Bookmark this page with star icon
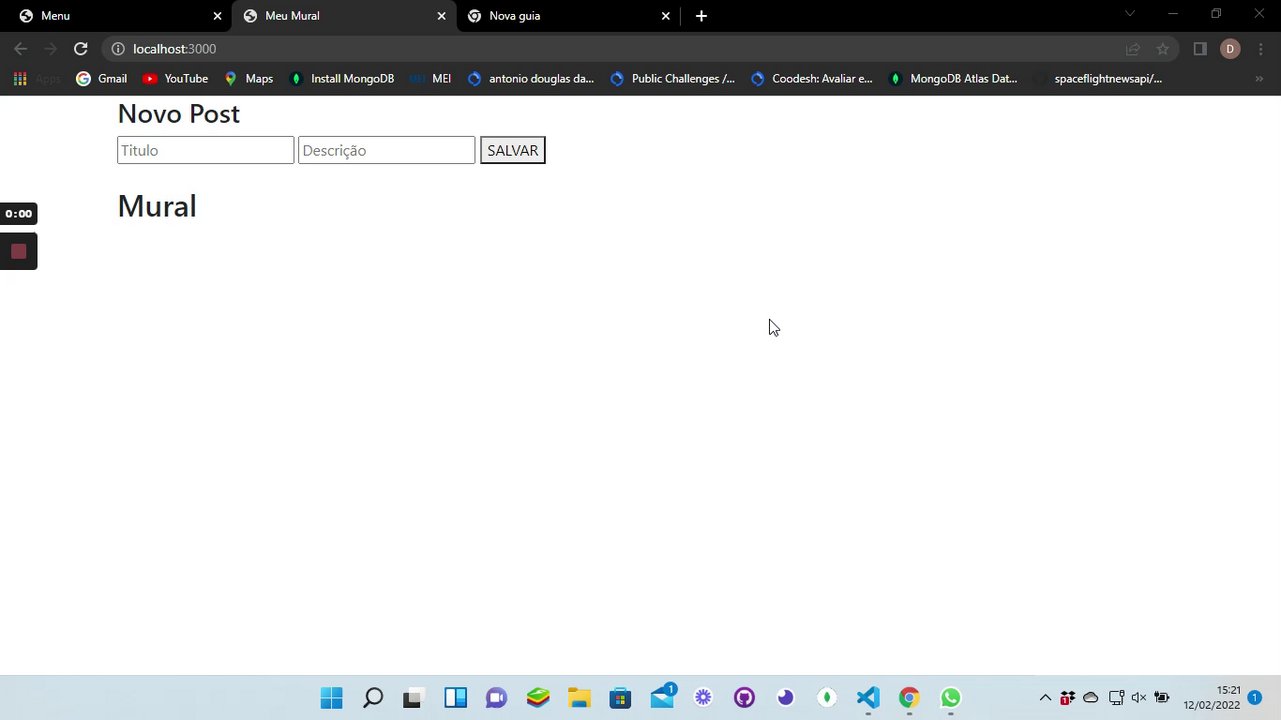1281x720 pixels. (x=1162, y=49)
